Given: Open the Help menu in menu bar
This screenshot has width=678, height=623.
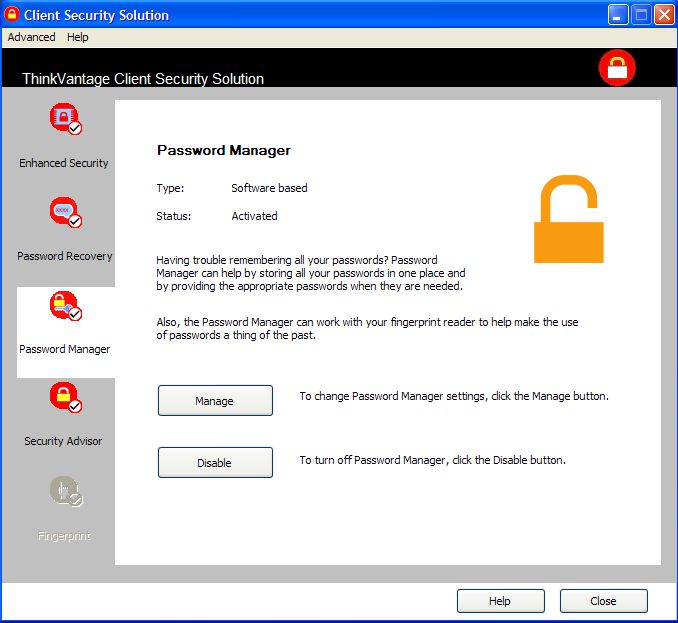Looking at the screenshot, I should click(x=78, y=37).
